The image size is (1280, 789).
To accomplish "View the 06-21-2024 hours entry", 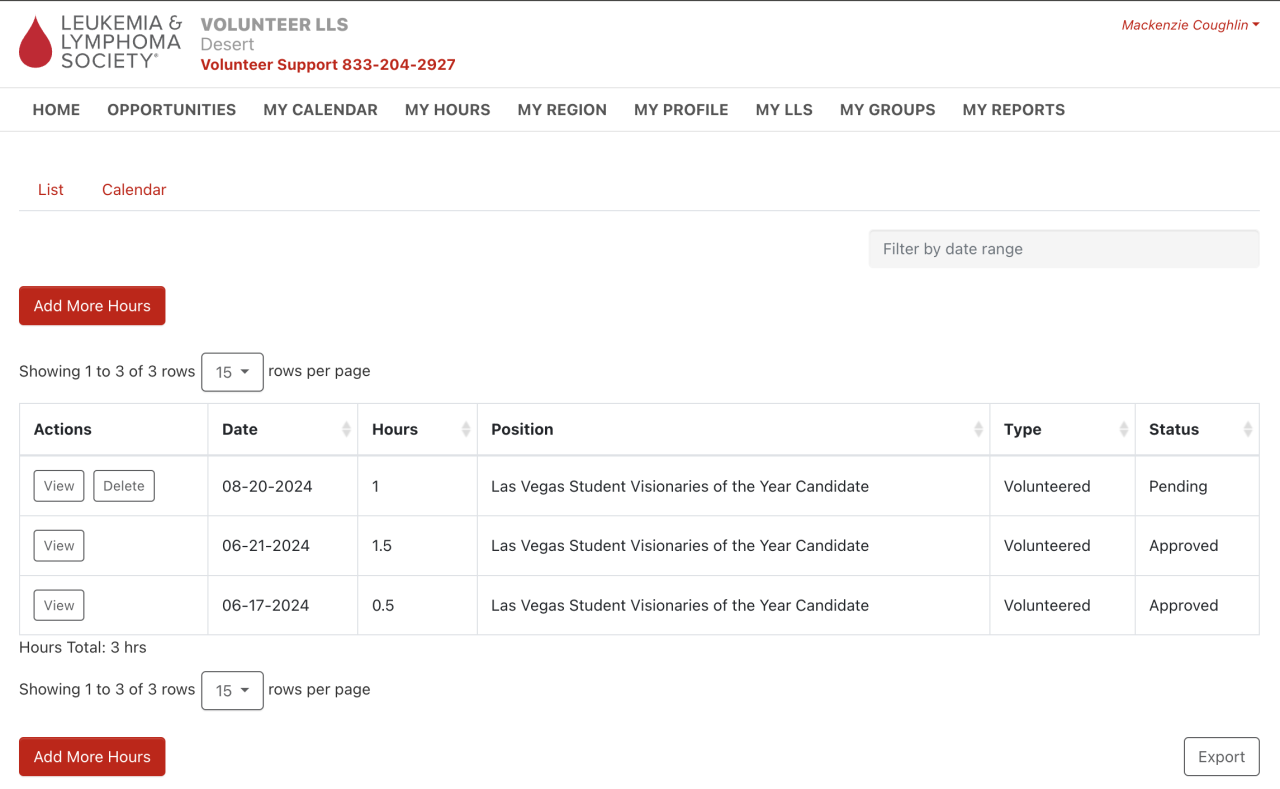I will point(59,546).
